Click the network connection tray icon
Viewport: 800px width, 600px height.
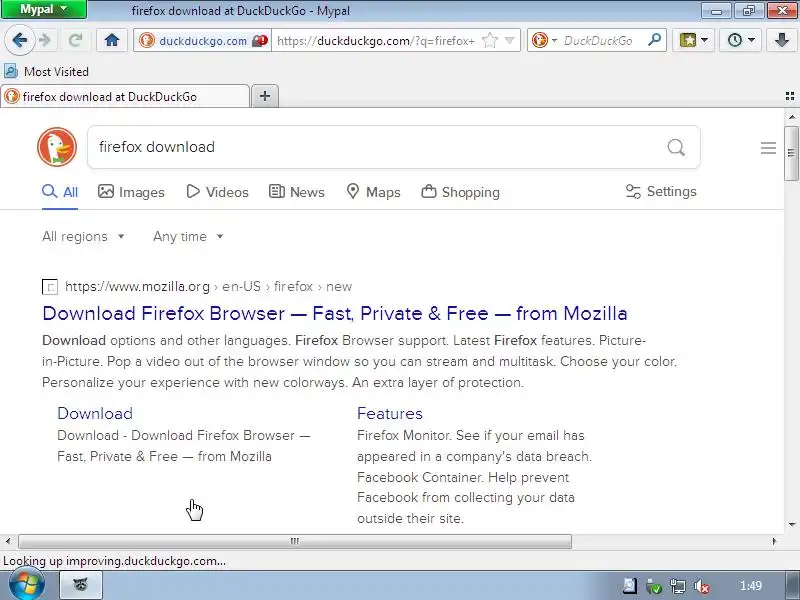[678, 586]
